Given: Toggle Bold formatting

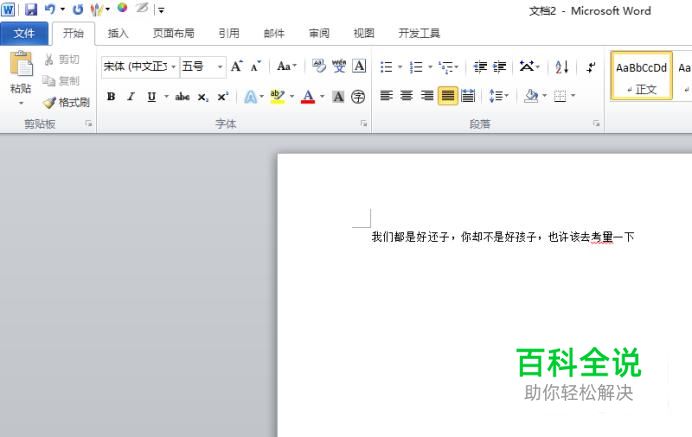Looking at the screenshot, I should pyautogui.click(x=111, y=97).
